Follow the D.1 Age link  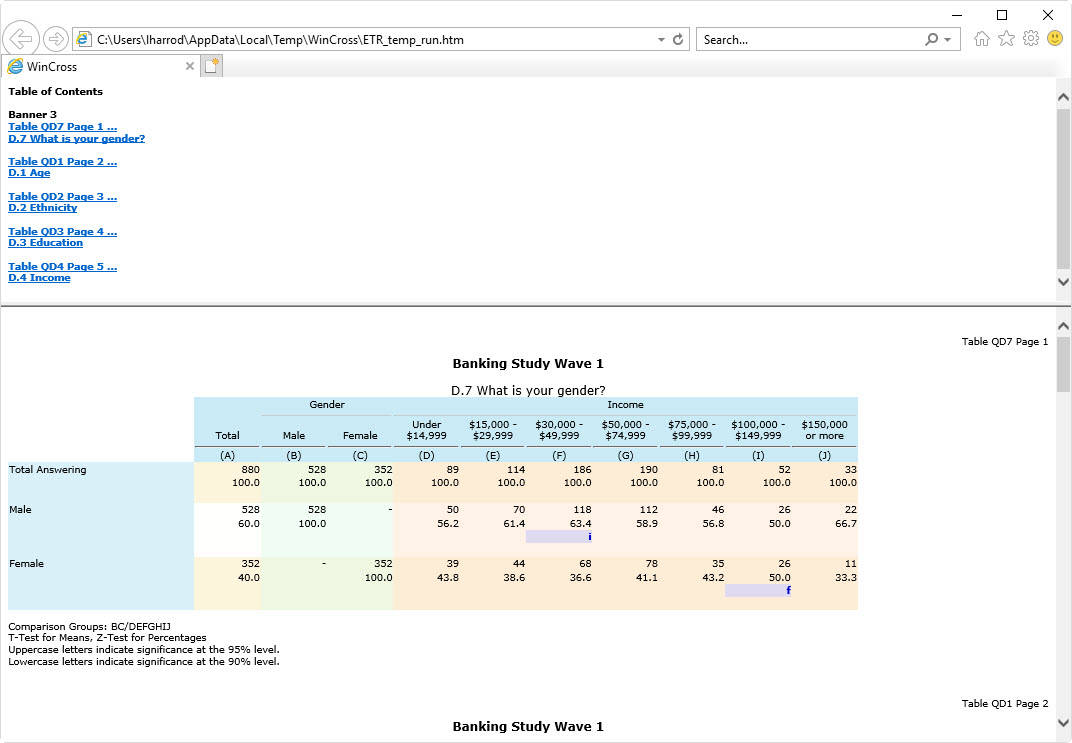point(29,173)
